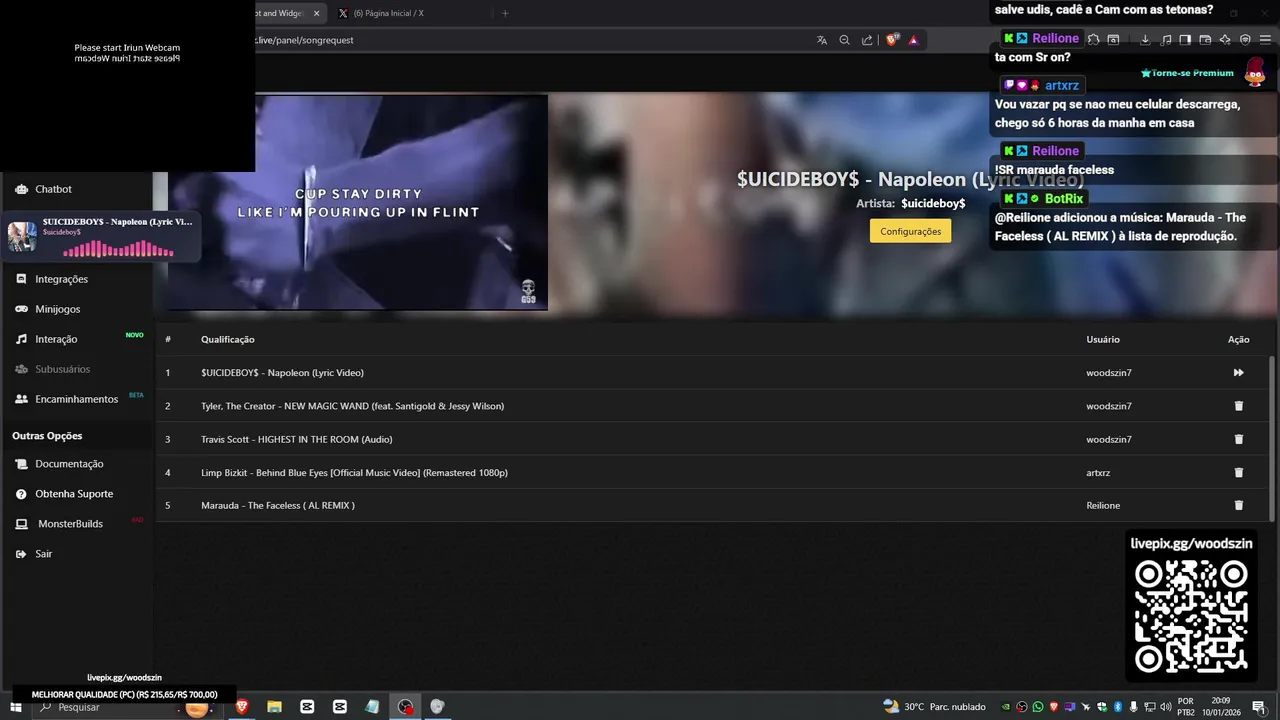Remove Limp Bizkit Behind Blue Eyes from queue
The height and width of the screenshot is (720, 1280).
pyautogui.click(x=1238, y=472)
